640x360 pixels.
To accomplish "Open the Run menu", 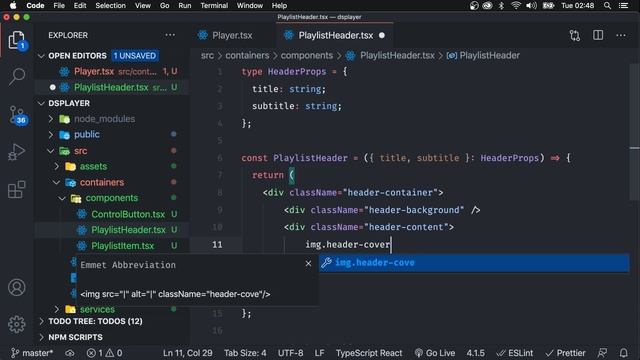I will point(185,6).
